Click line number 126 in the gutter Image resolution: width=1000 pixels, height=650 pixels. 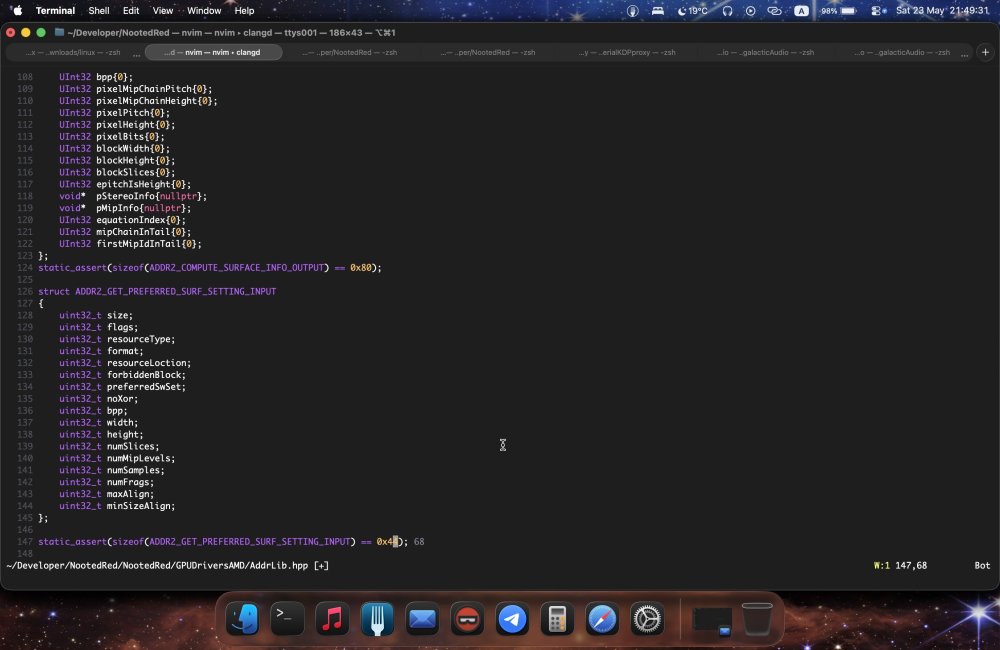click(25, 292)
